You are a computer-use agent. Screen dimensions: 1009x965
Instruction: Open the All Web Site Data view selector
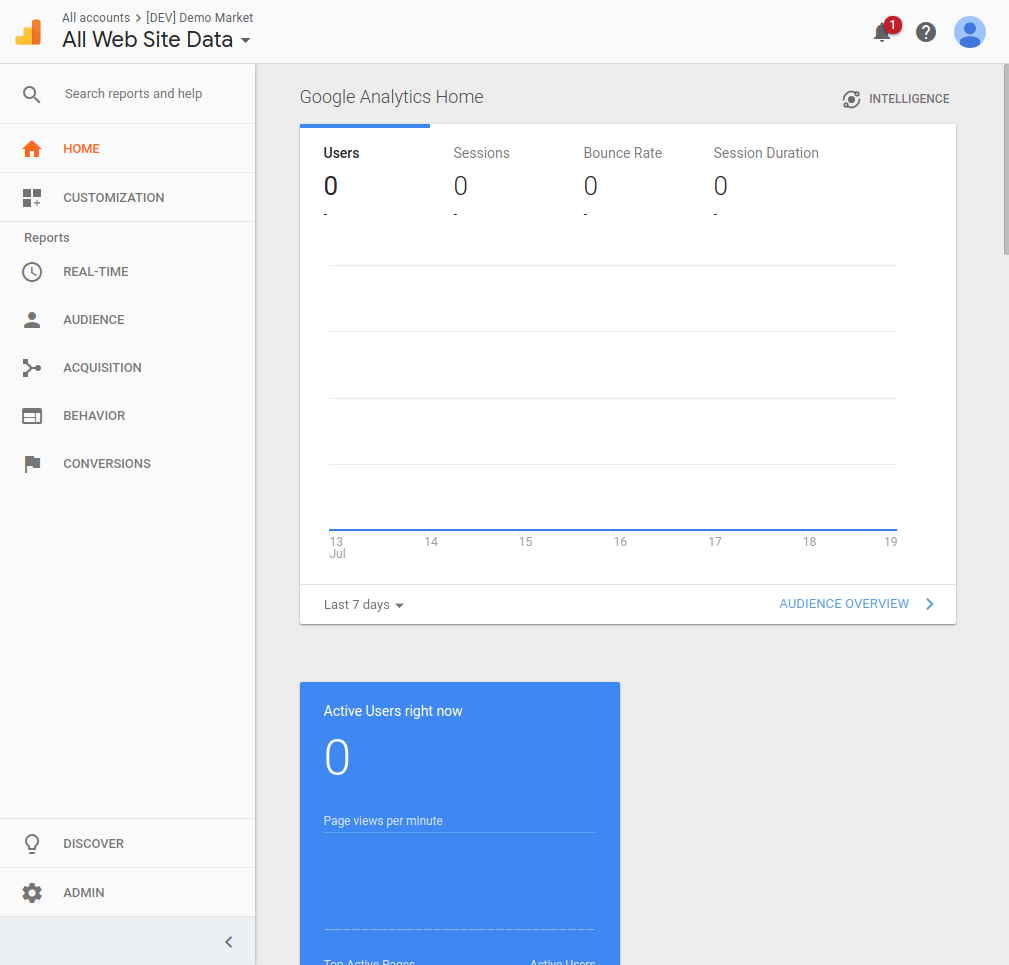(x=156, y=40)
